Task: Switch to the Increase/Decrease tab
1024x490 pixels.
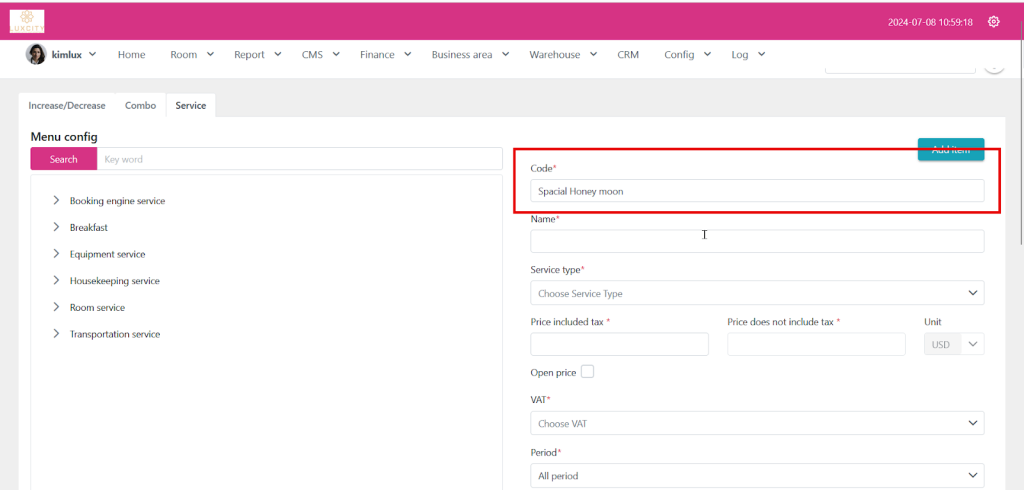Action: tap(67, 105)
